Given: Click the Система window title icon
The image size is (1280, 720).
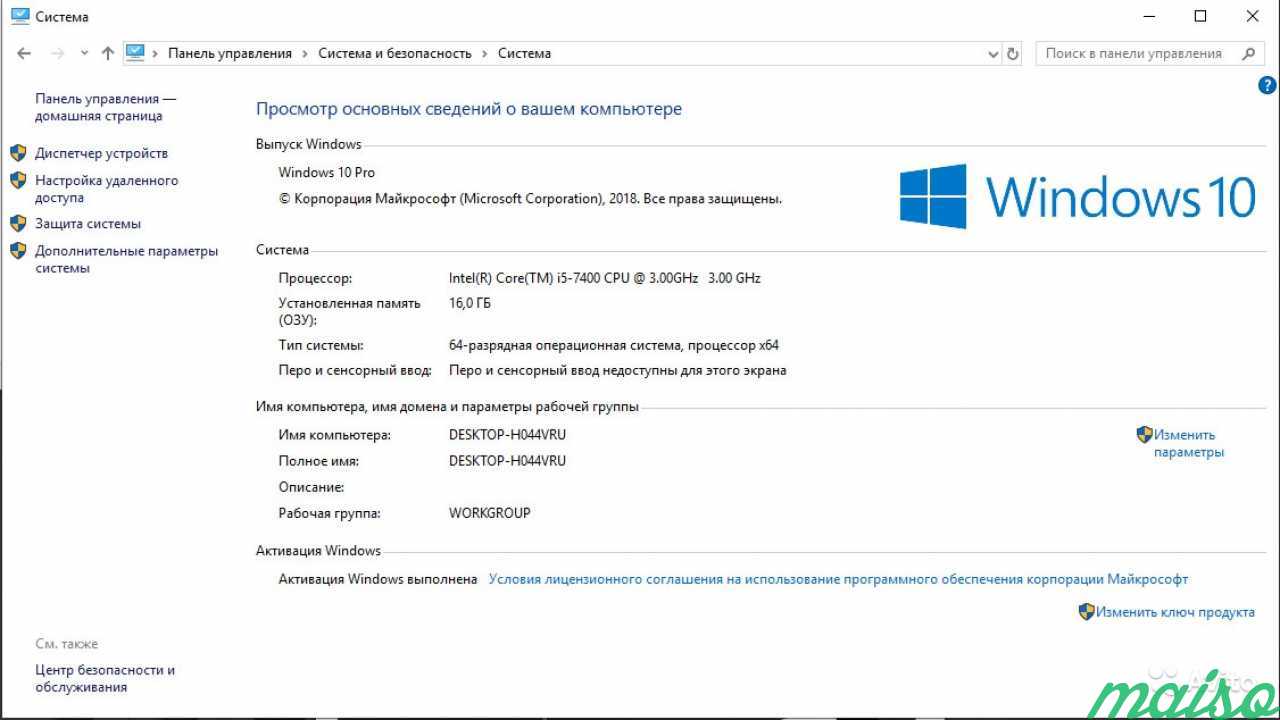Looking at the screenshot, I should [x=19, y=16].
